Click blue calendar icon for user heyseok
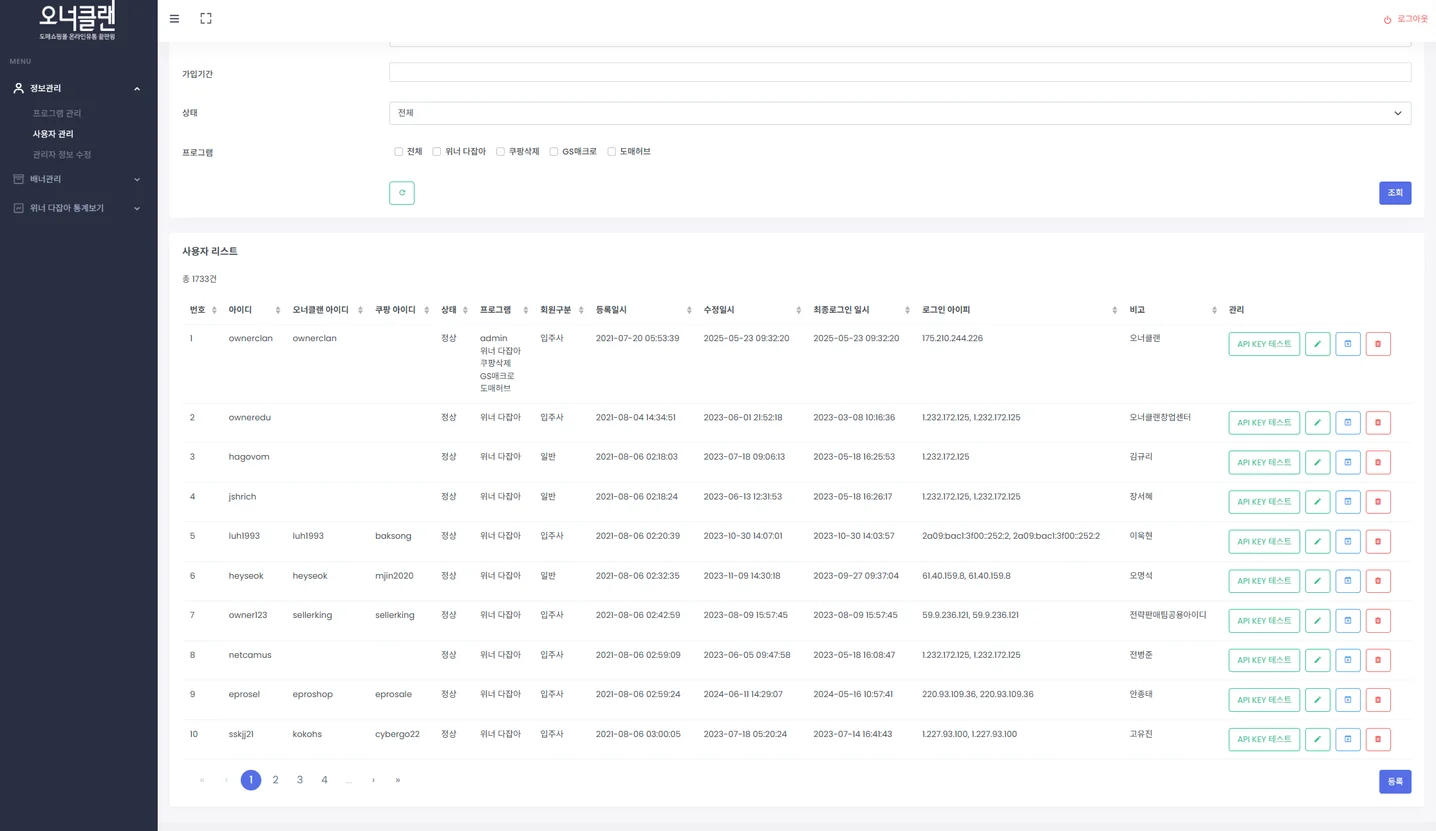1436x831 pixels. [x=1347, y=581]
